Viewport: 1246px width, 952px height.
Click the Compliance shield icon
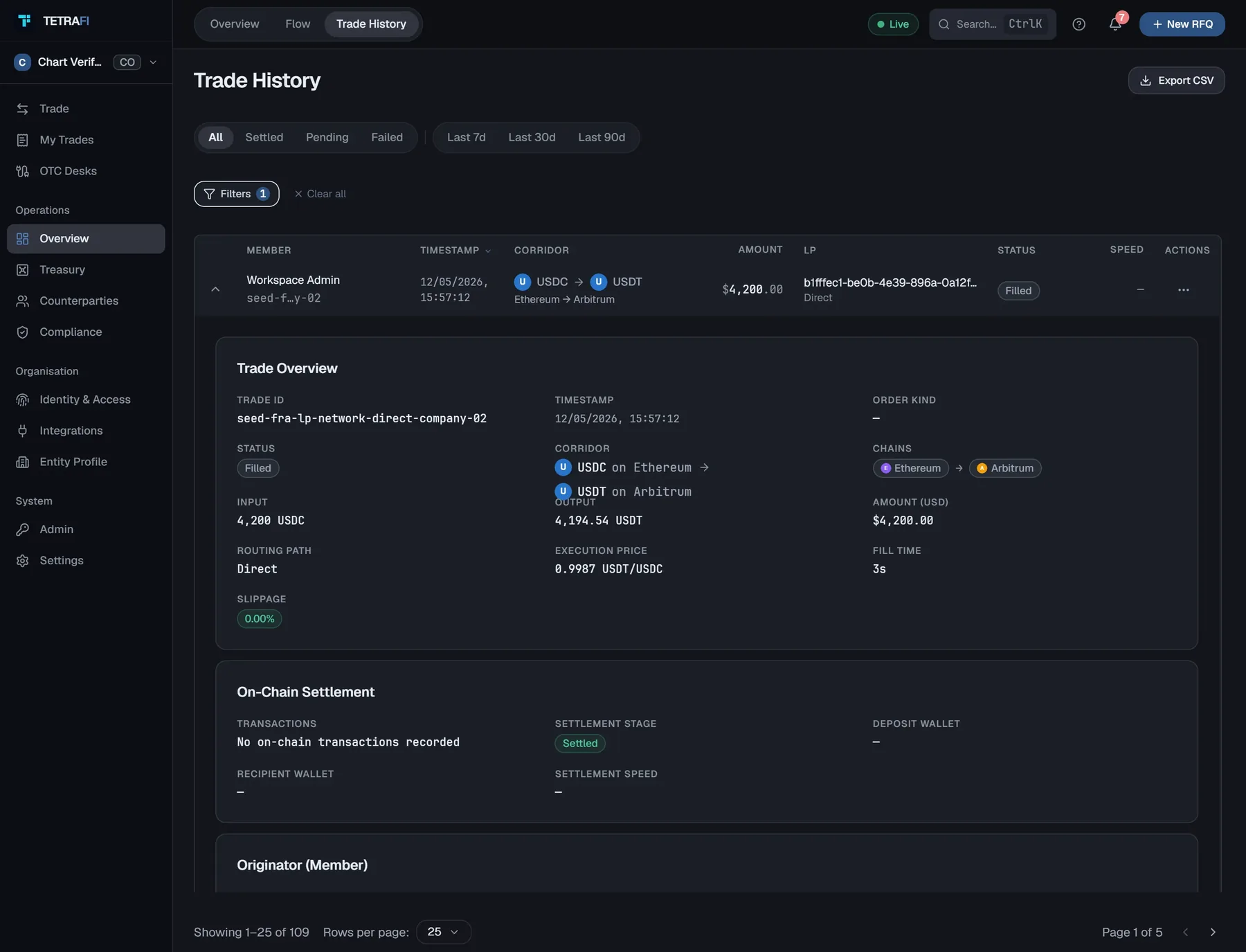(x=23, y=332)
